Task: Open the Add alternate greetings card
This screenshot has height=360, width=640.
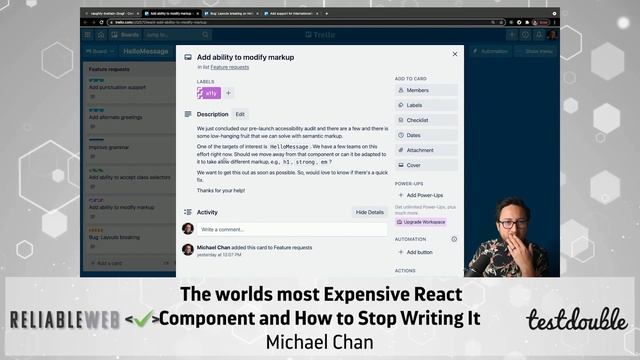Action: tap(130, 119)
